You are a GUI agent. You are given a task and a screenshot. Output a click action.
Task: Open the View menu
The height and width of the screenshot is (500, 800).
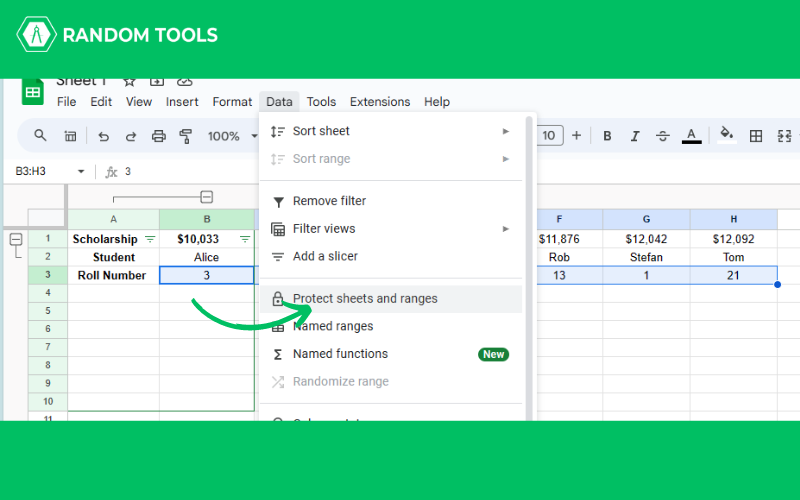click(139, 102)
